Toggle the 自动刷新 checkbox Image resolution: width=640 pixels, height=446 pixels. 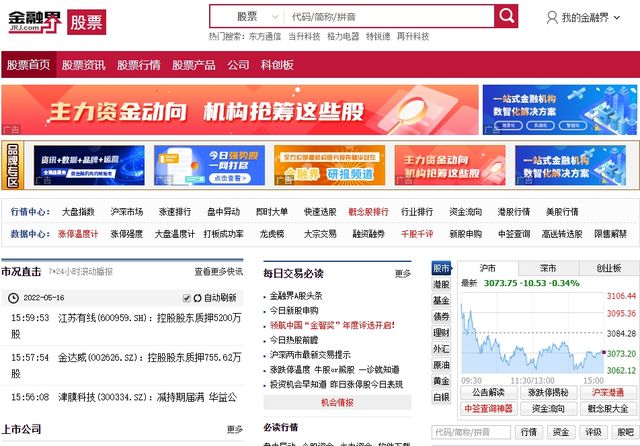pos(187,298)
